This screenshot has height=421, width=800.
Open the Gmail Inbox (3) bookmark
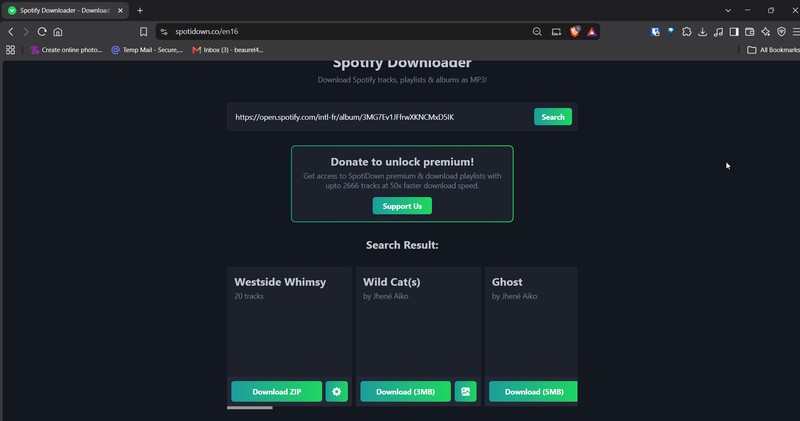click(x=228, y=50)
